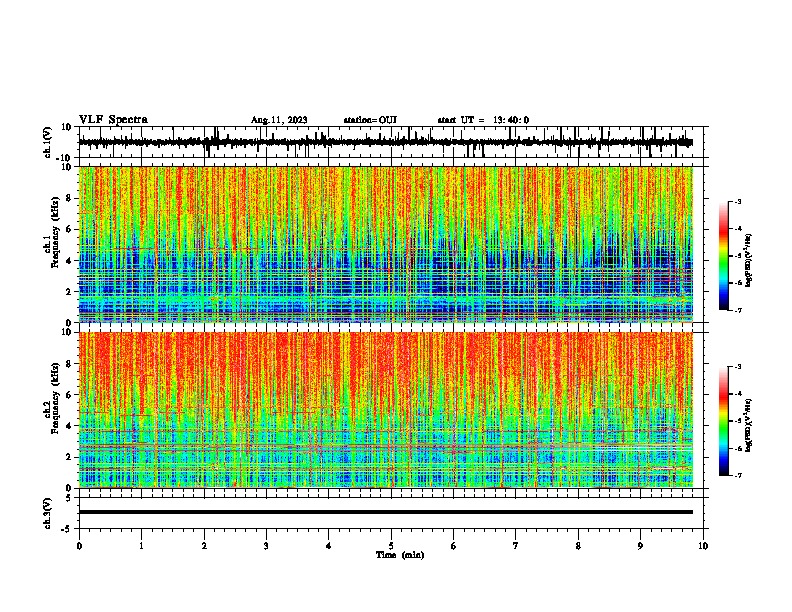Click the time axis tick label 7
This screenshot has width=792, height=612.
[516, 546]
